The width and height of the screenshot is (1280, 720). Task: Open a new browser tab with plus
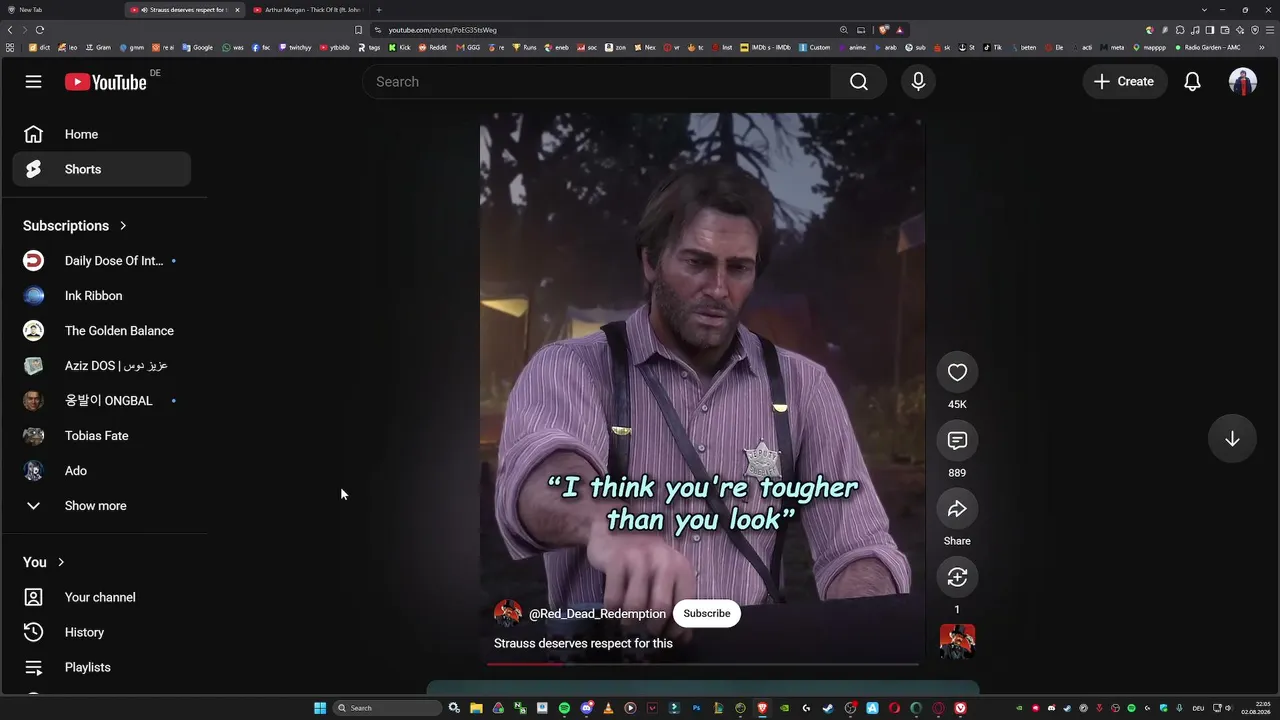[x=379, y=10]
